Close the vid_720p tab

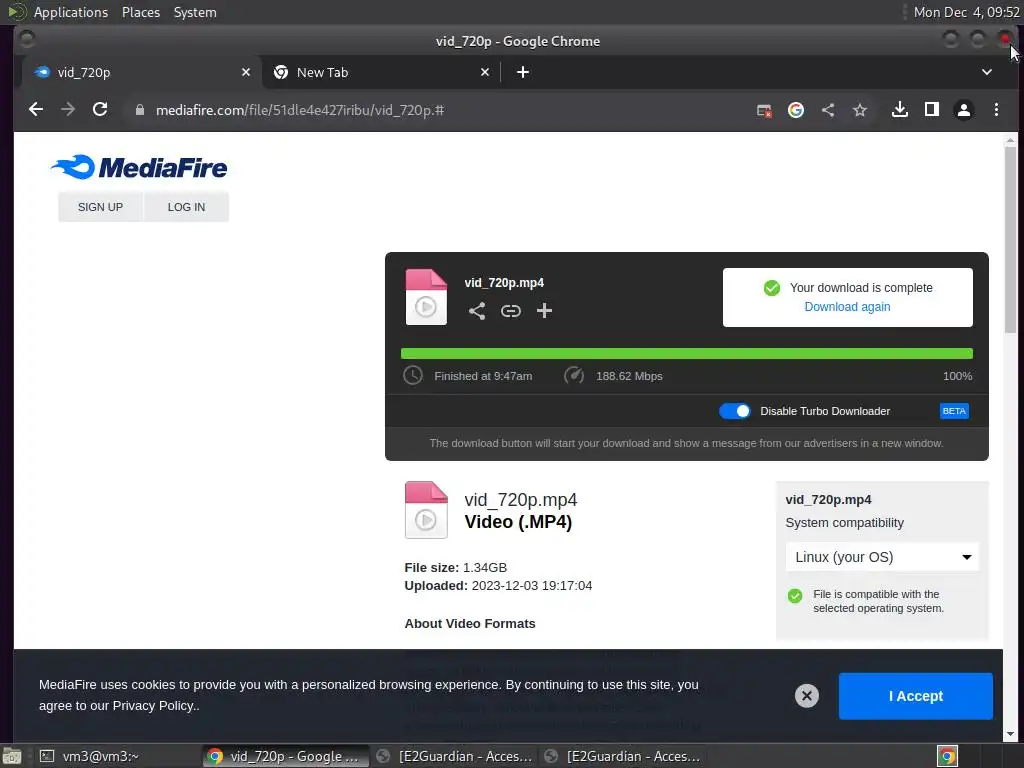pyautogui.click(x=246, y=72)
